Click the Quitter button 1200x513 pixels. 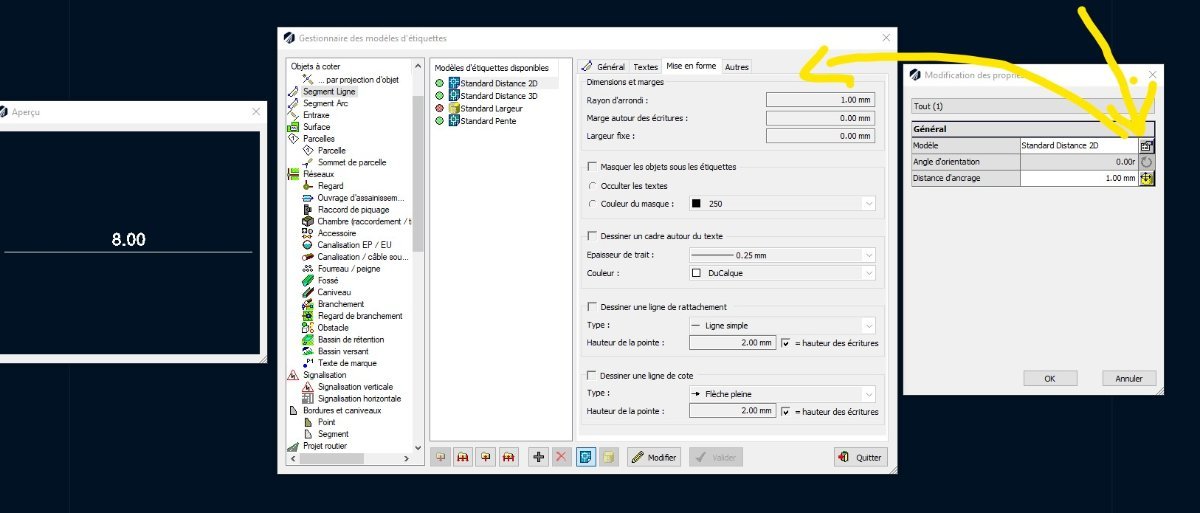860,457
